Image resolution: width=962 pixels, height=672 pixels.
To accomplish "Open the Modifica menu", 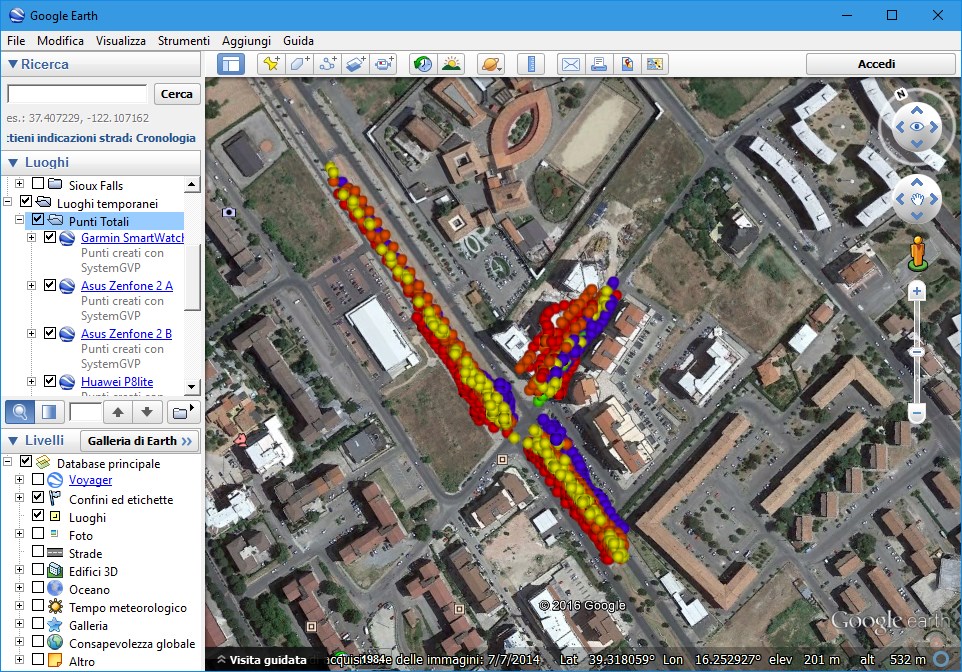I will [60, 41].
